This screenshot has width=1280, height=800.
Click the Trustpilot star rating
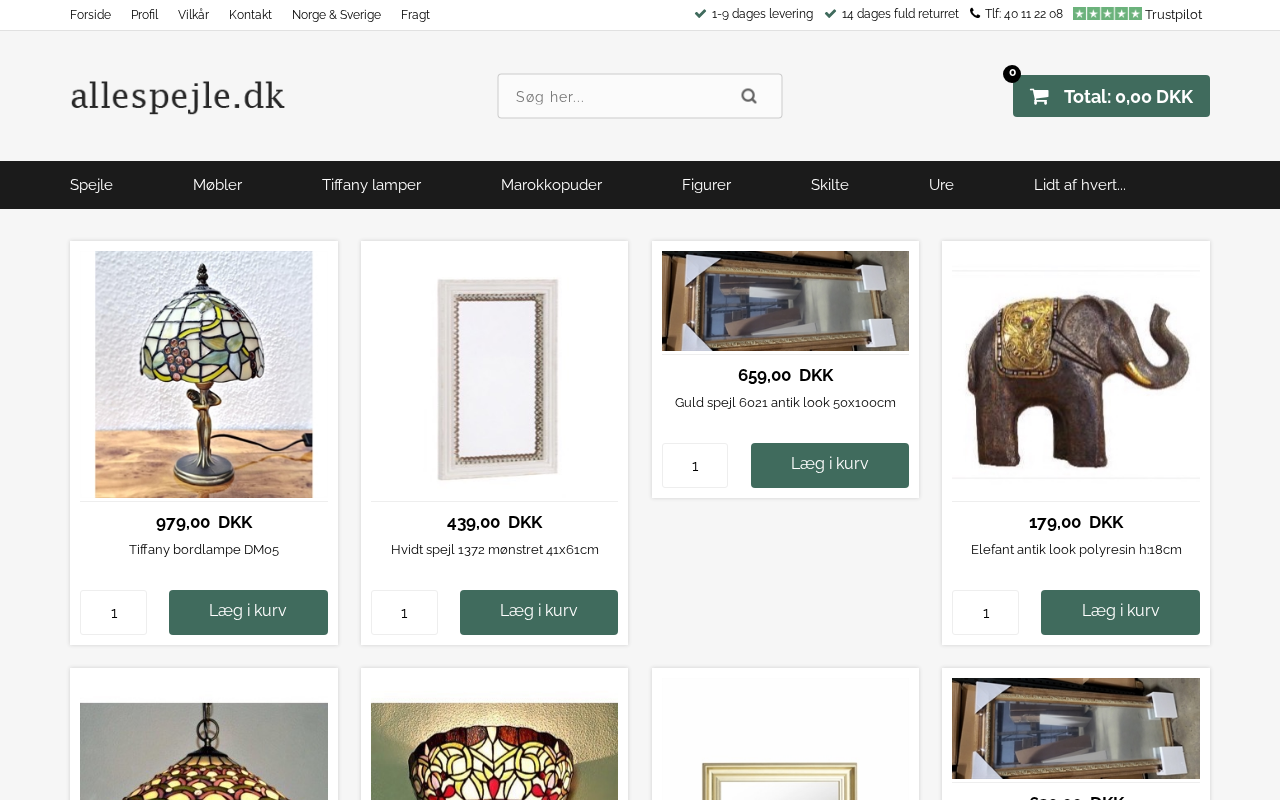pyautogui.click(x=1107, y=14)
